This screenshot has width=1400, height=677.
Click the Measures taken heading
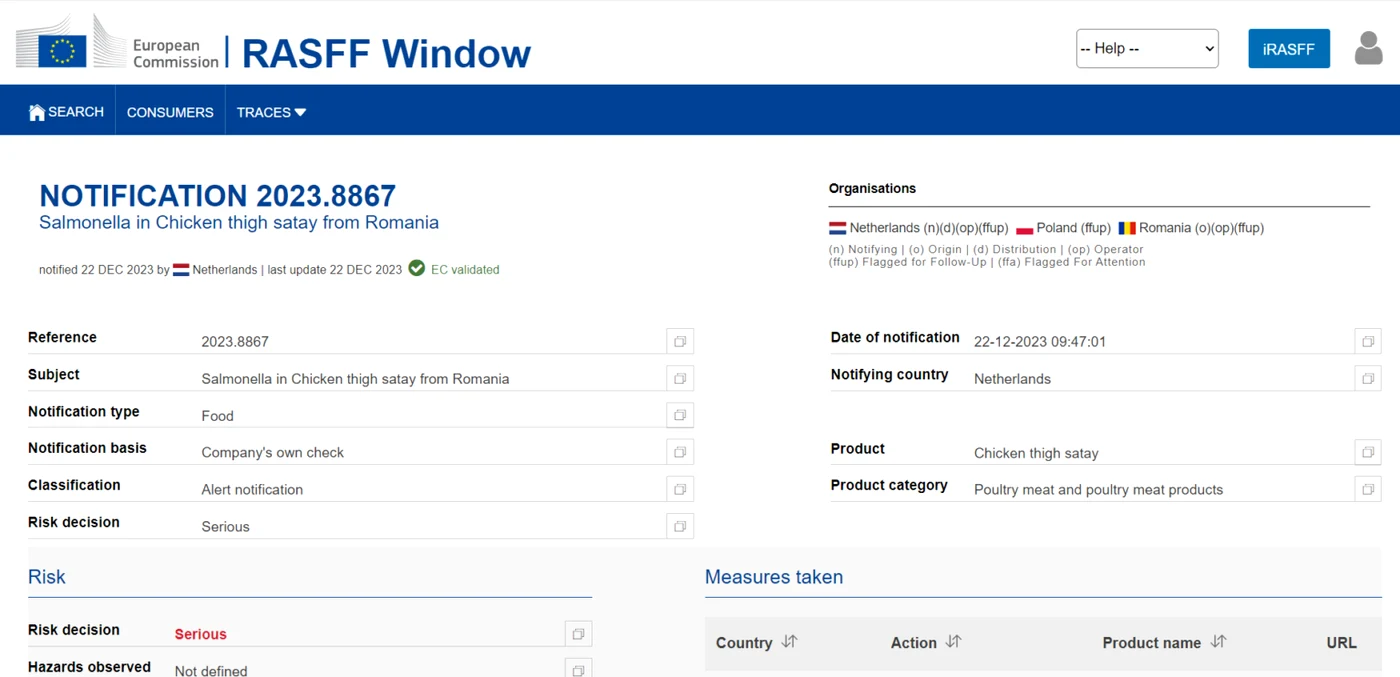[774, 577]
